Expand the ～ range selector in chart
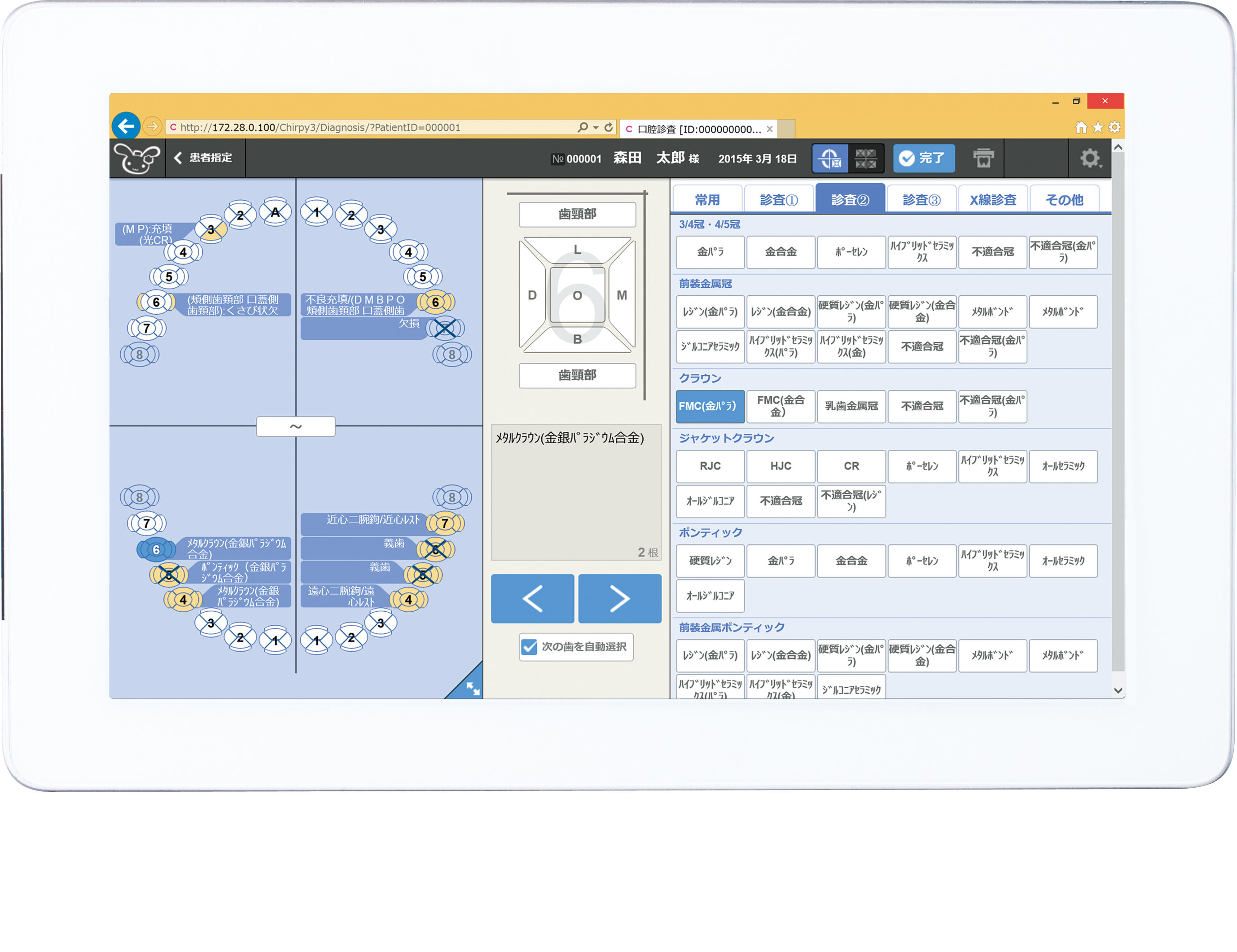1237x952 pixels. click(295, 426)
